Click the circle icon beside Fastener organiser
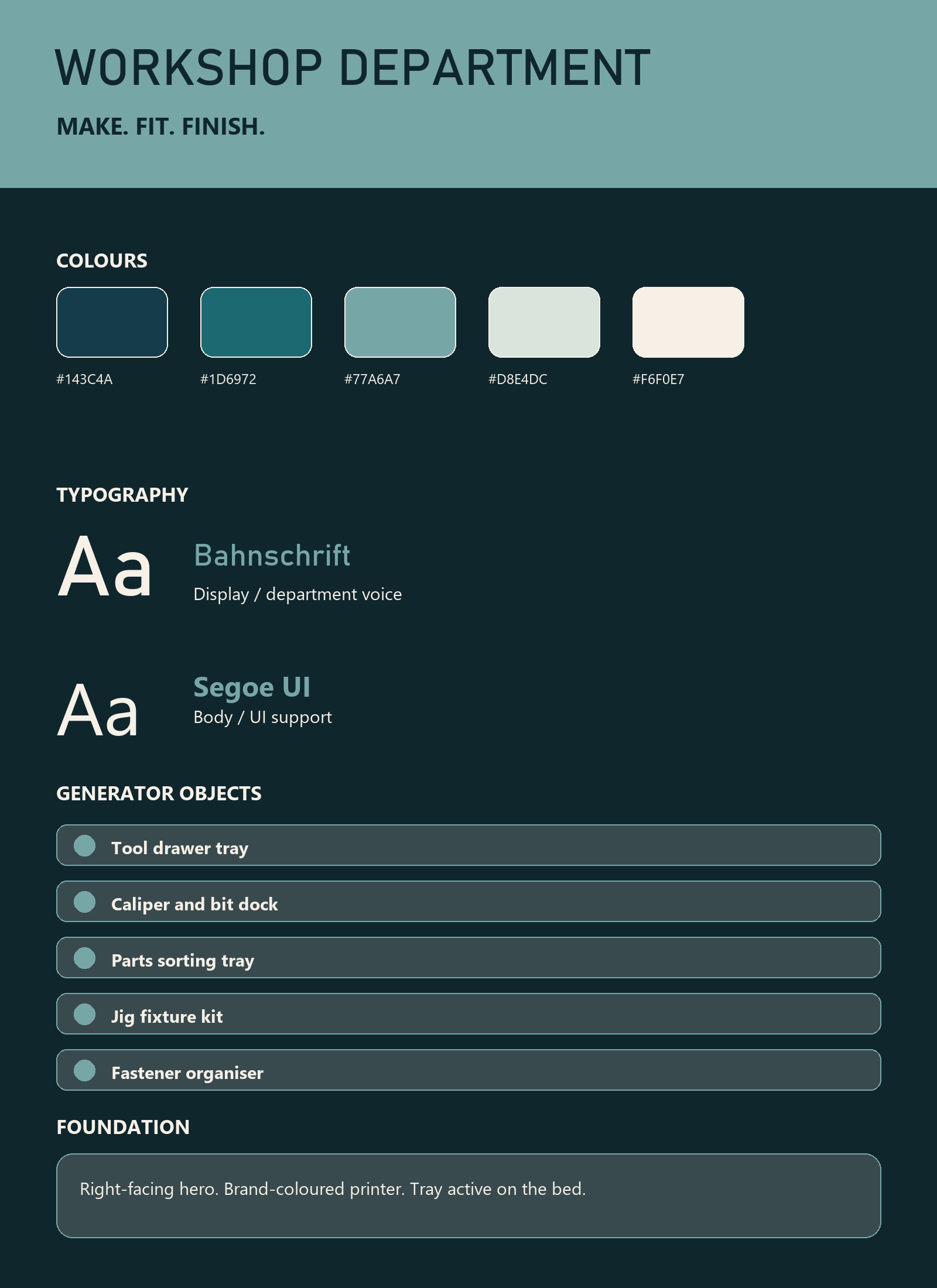This screenshot has width=937, height=1288. click(85, 1071)
